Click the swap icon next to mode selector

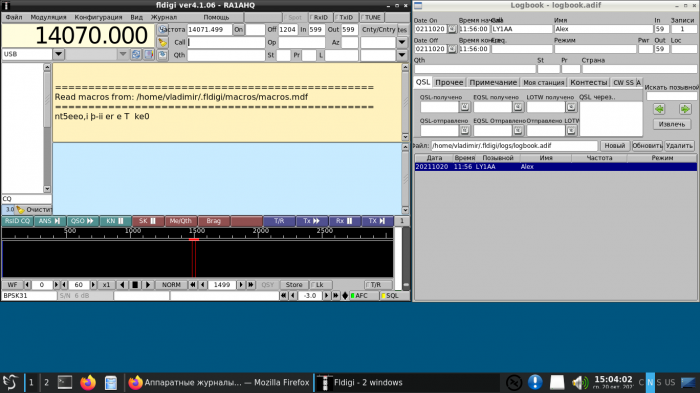[x=136, y=54]
